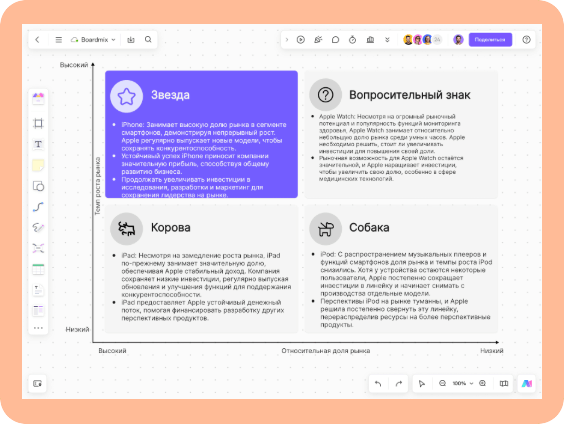Pick the yellow sticky note tool
Viewport: 564px width, 424px height.
pyautogui.click(x=38, y=165)
